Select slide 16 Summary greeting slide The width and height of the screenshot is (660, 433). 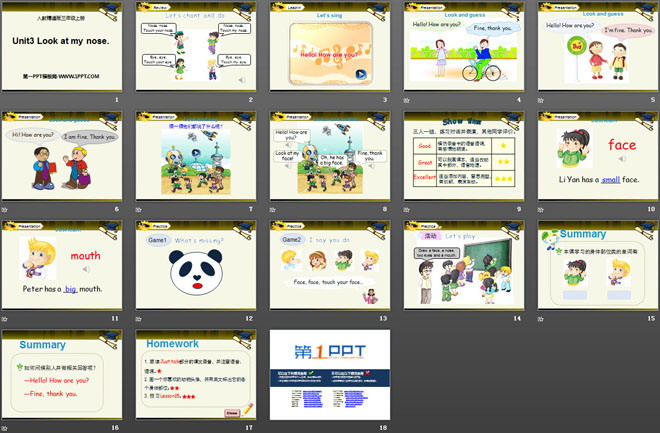click(x=62, y=374)
